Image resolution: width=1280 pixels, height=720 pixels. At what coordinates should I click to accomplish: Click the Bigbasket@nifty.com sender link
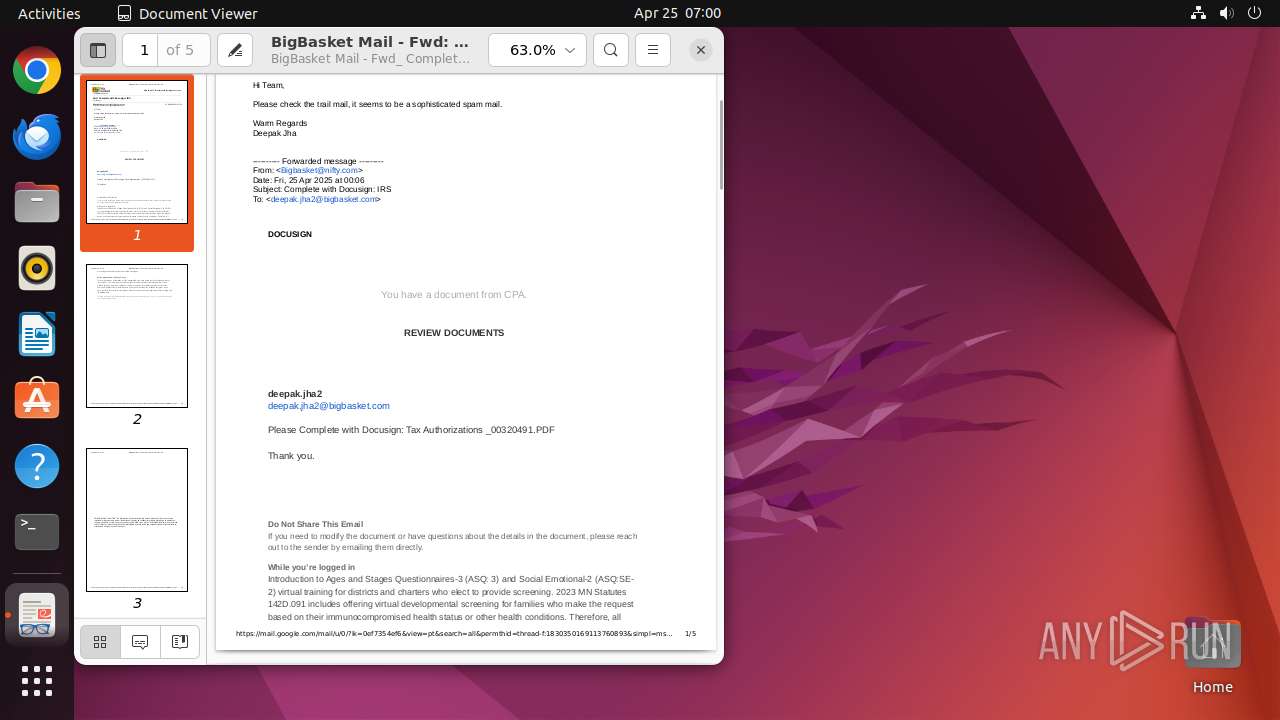coord(319,171)
